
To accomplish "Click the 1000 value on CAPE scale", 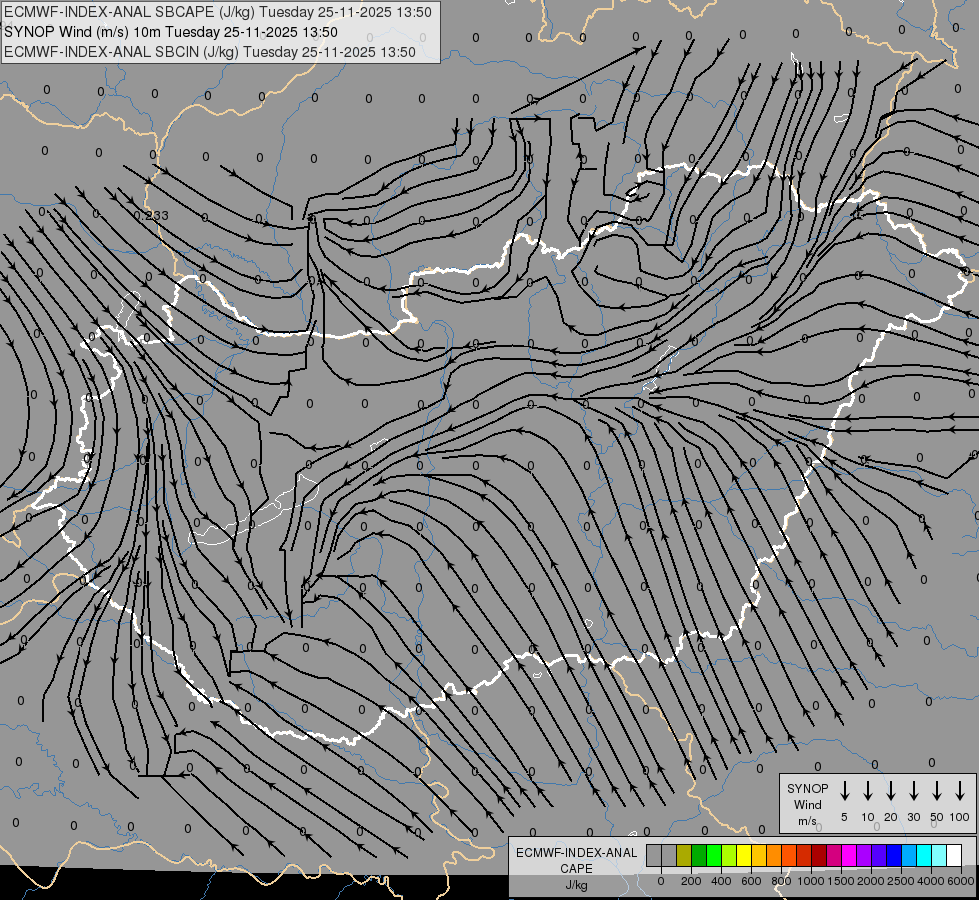I will 812,881.
